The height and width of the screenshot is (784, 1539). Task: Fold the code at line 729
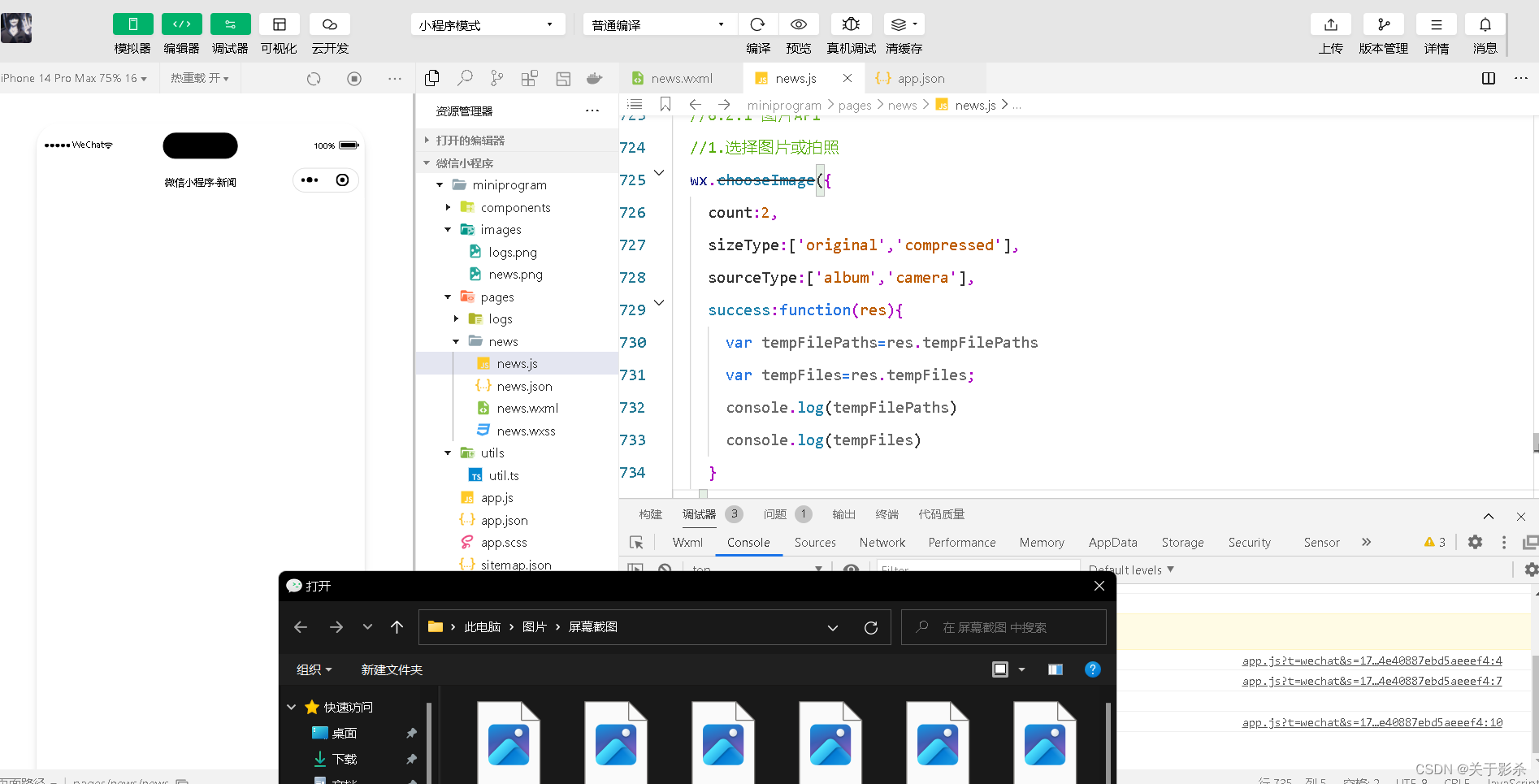pos(659,303)
